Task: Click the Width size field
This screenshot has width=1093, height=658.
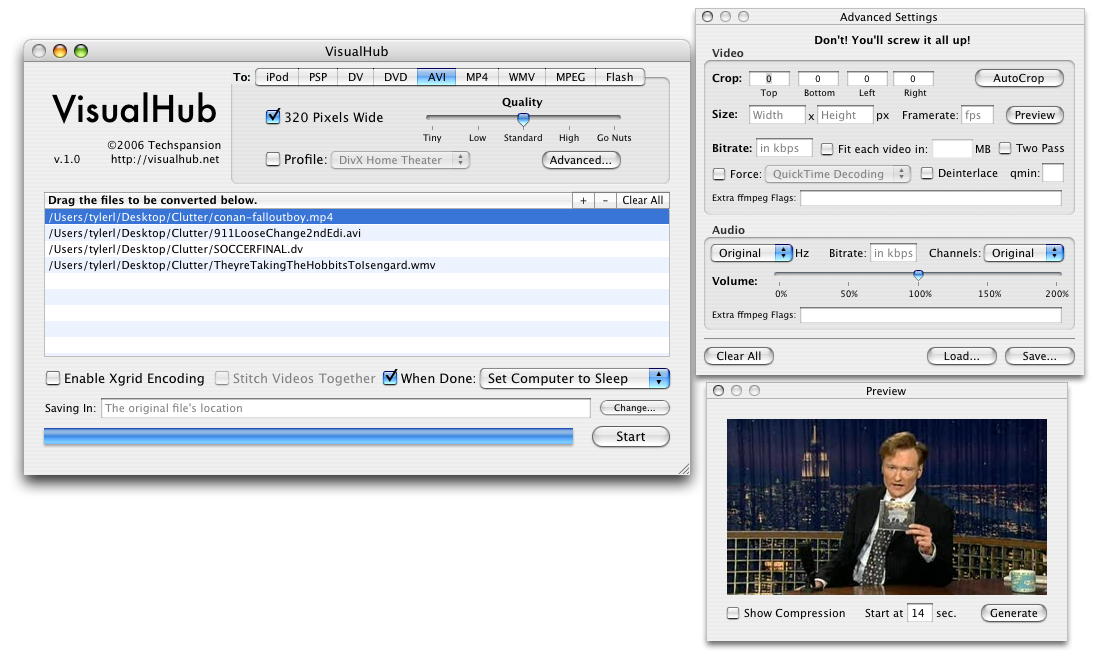Action: pos(777,115)
